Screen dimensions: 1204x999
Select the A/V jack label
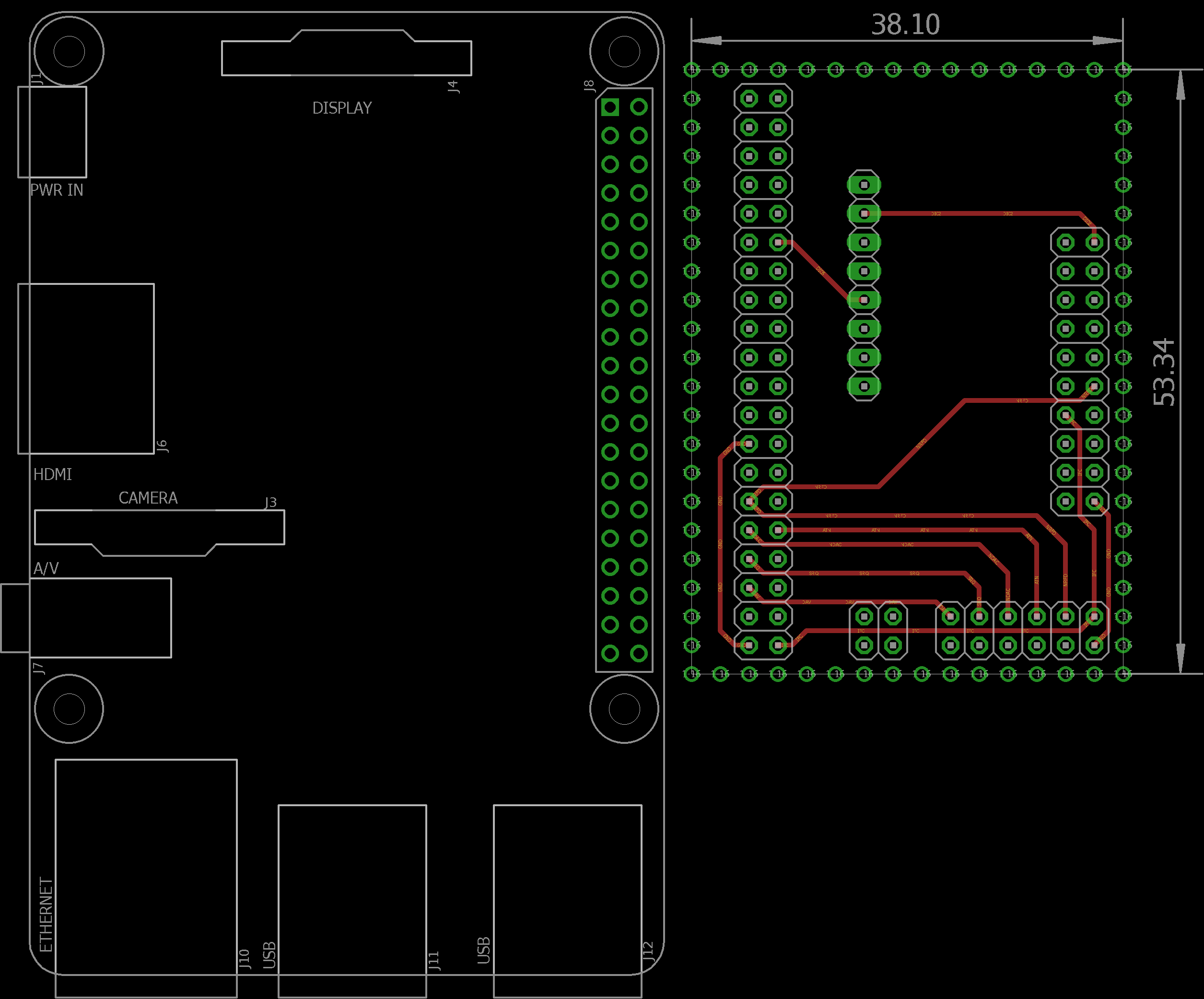[x=46, y=568]
